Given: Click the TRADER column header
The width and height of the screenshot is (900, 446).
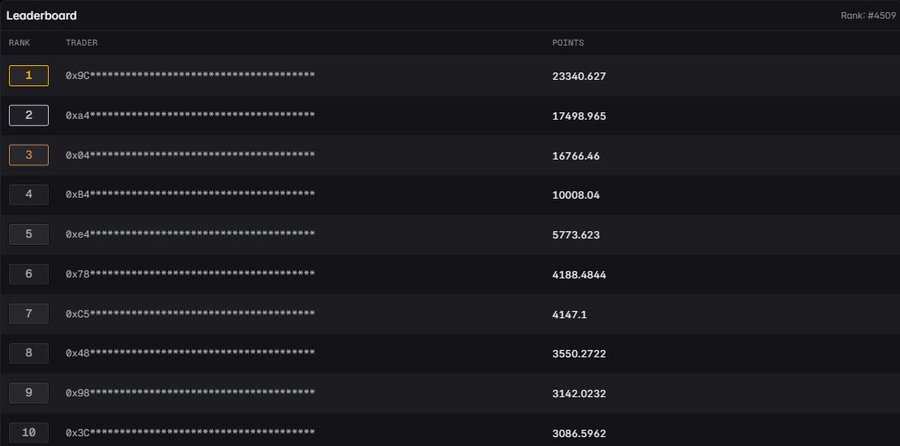Looking at the screenshot, I should [82, 43].
